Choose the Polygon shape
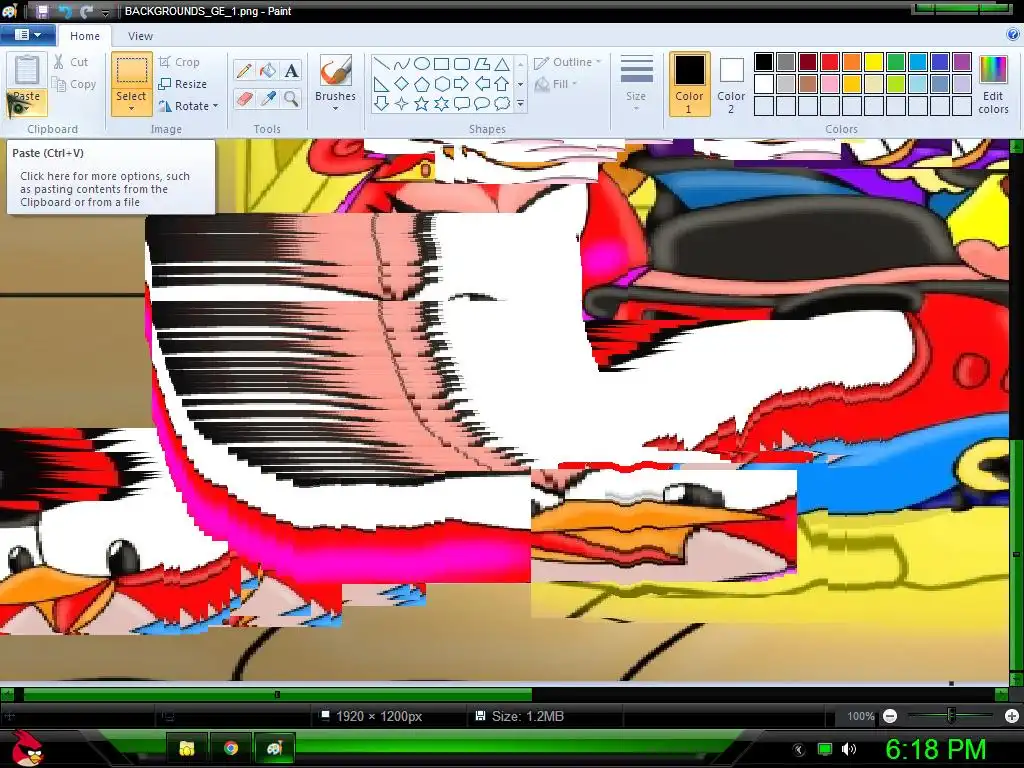 point(481,64)
